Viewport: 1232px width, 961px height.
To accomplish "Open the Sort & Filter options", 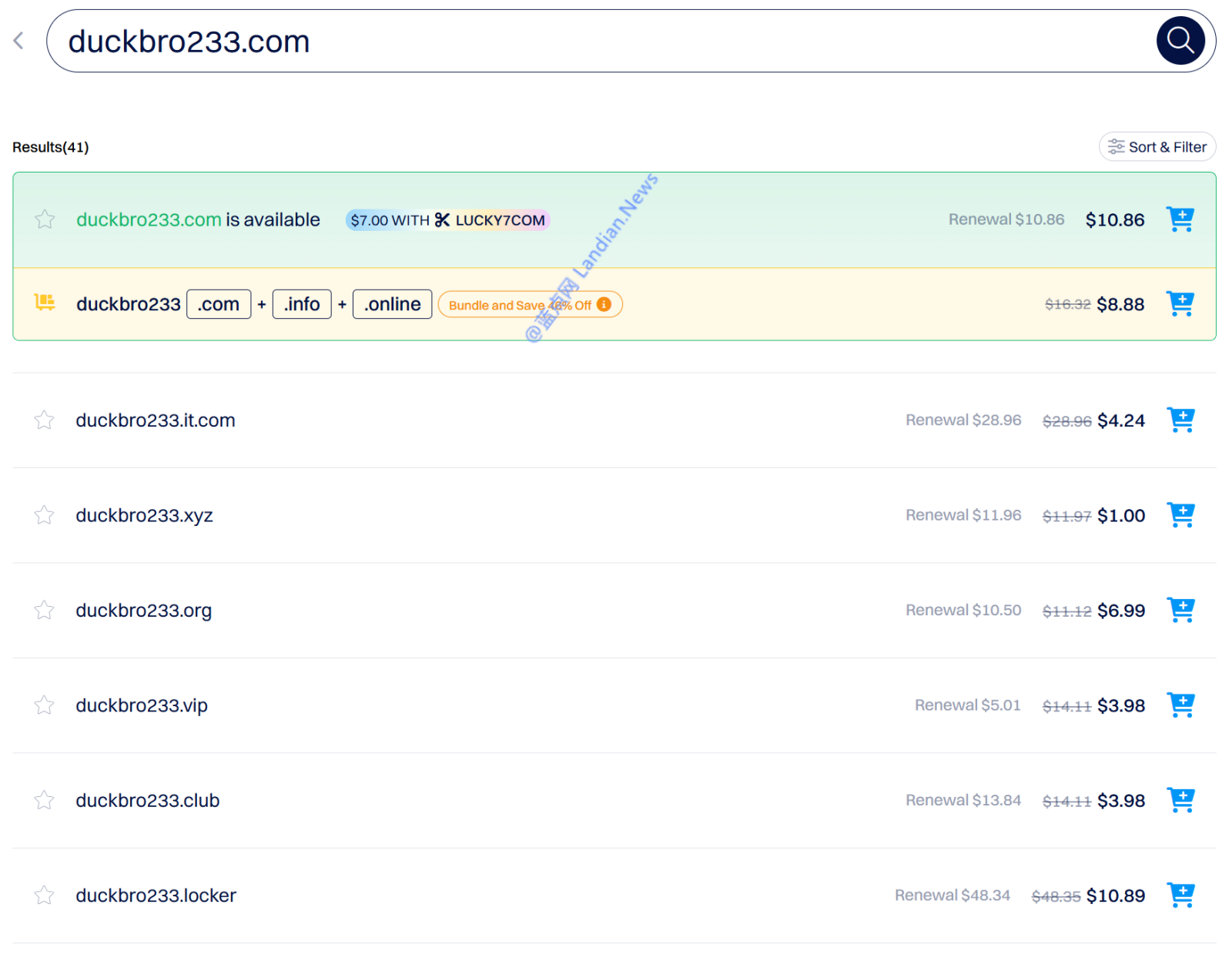I will pos(1157,147).
